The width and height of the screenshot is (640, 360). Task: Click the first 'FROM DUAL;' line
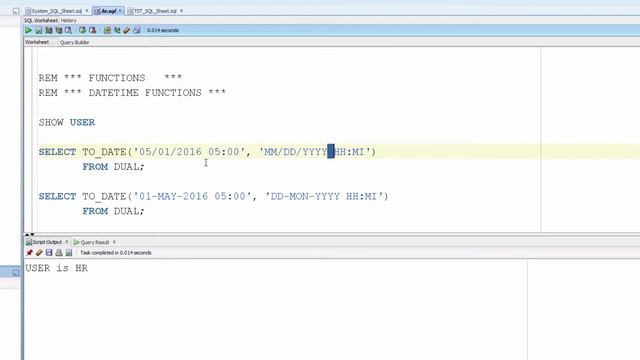113,167
